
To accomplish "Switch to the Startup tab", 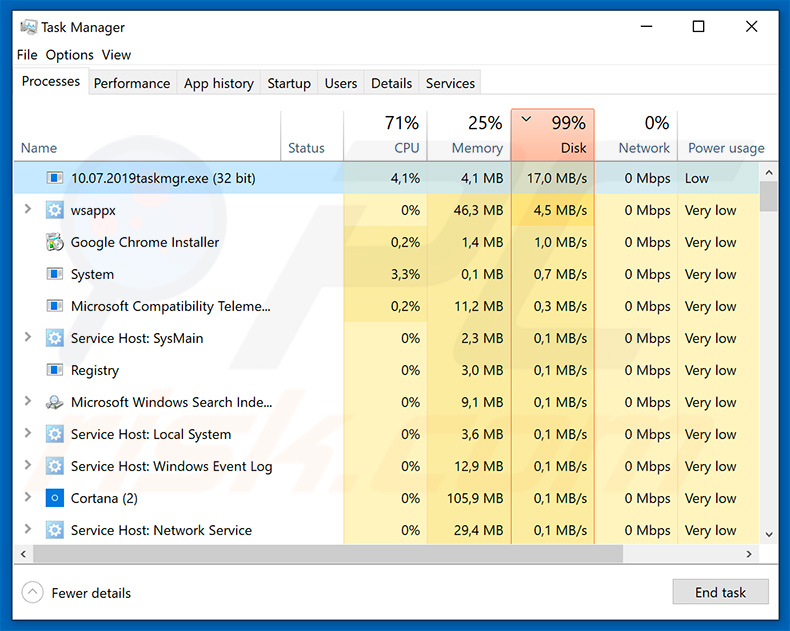I will coord(289,83).
